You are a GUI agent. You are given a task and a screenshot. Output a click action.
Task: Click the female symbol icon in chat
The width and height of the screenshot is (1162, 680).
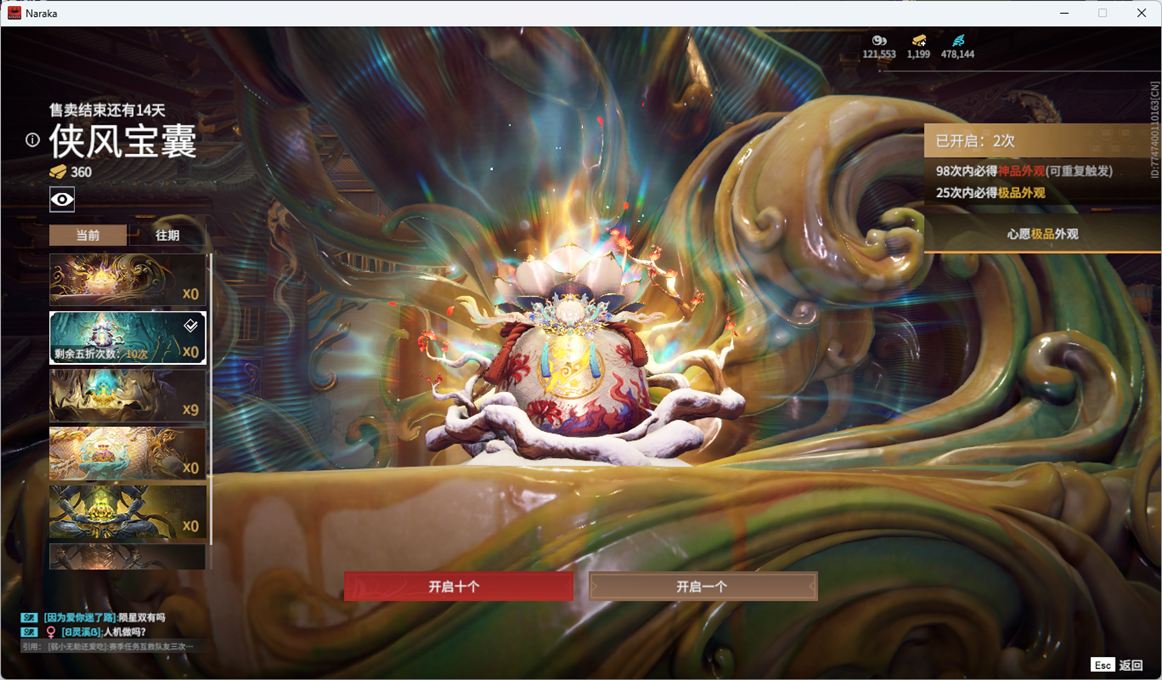50,632
